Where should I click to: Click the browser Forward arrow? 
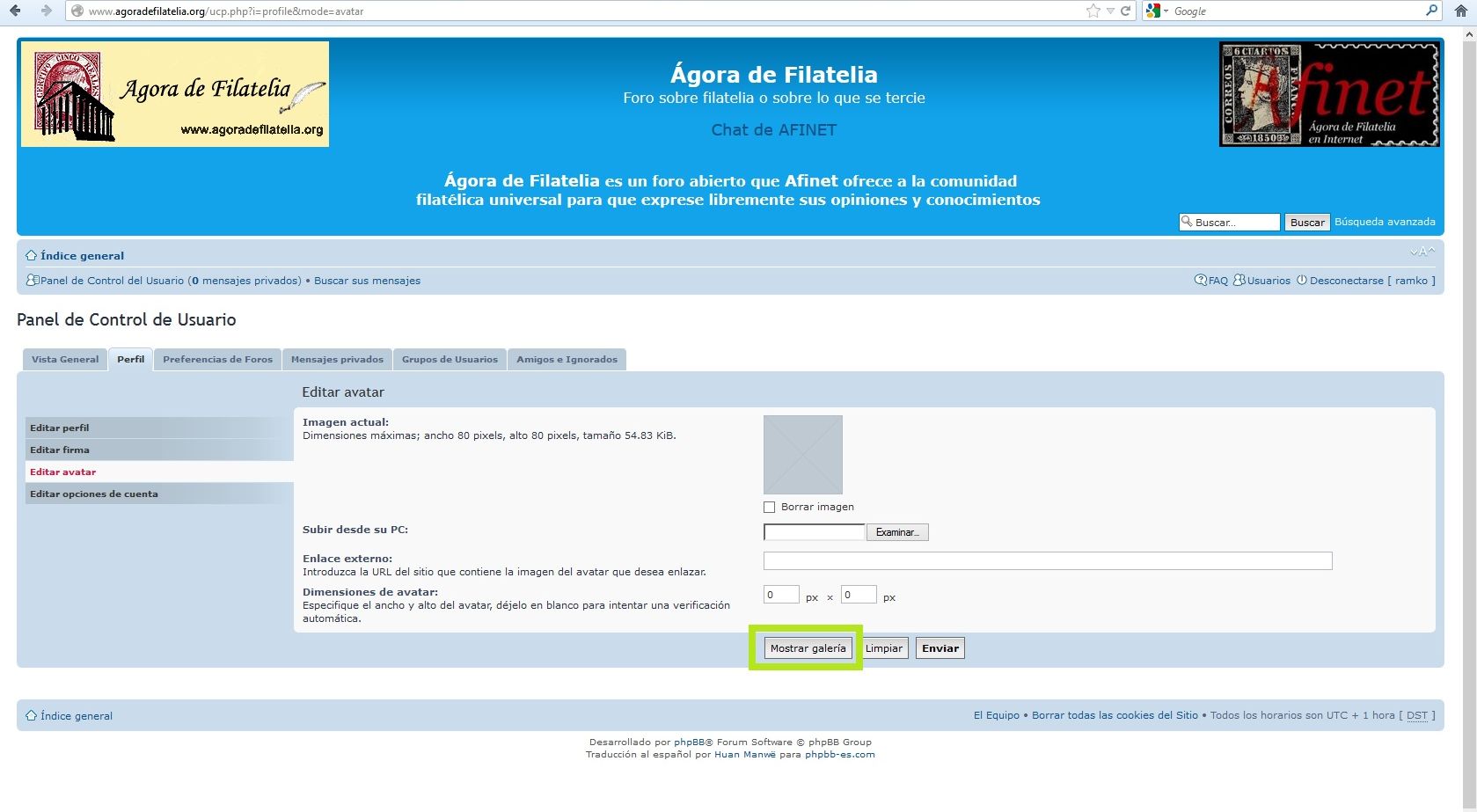46,11
